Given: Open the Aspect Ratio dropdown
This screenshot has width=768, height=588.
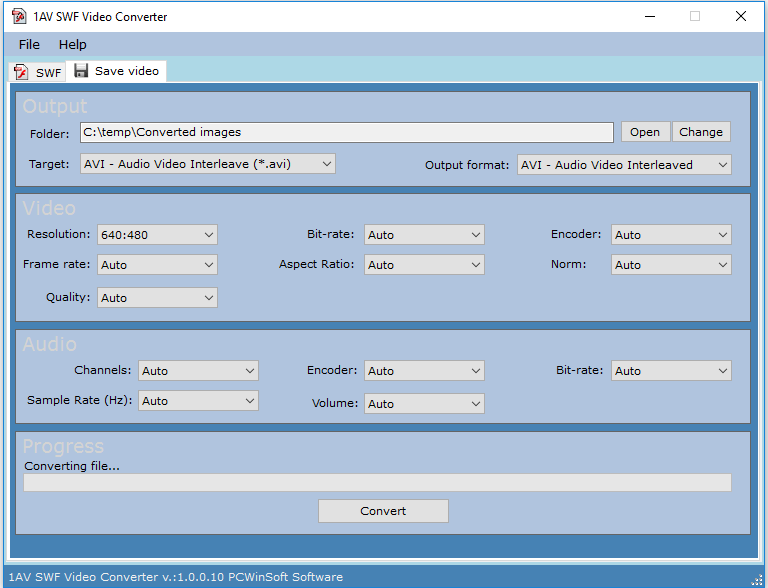Looking at the screenshot, I should (x=424, y=265).
